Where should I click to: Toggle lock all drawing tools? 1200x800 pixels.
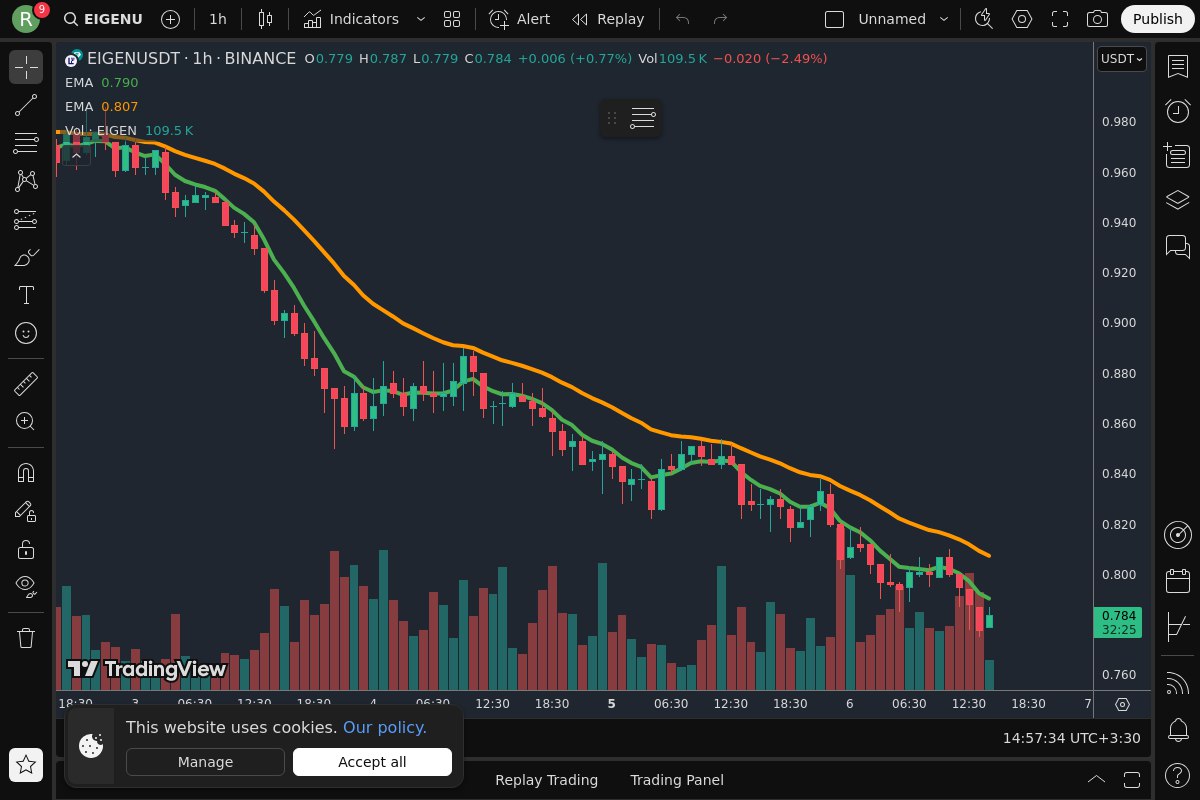click(26, 548)
